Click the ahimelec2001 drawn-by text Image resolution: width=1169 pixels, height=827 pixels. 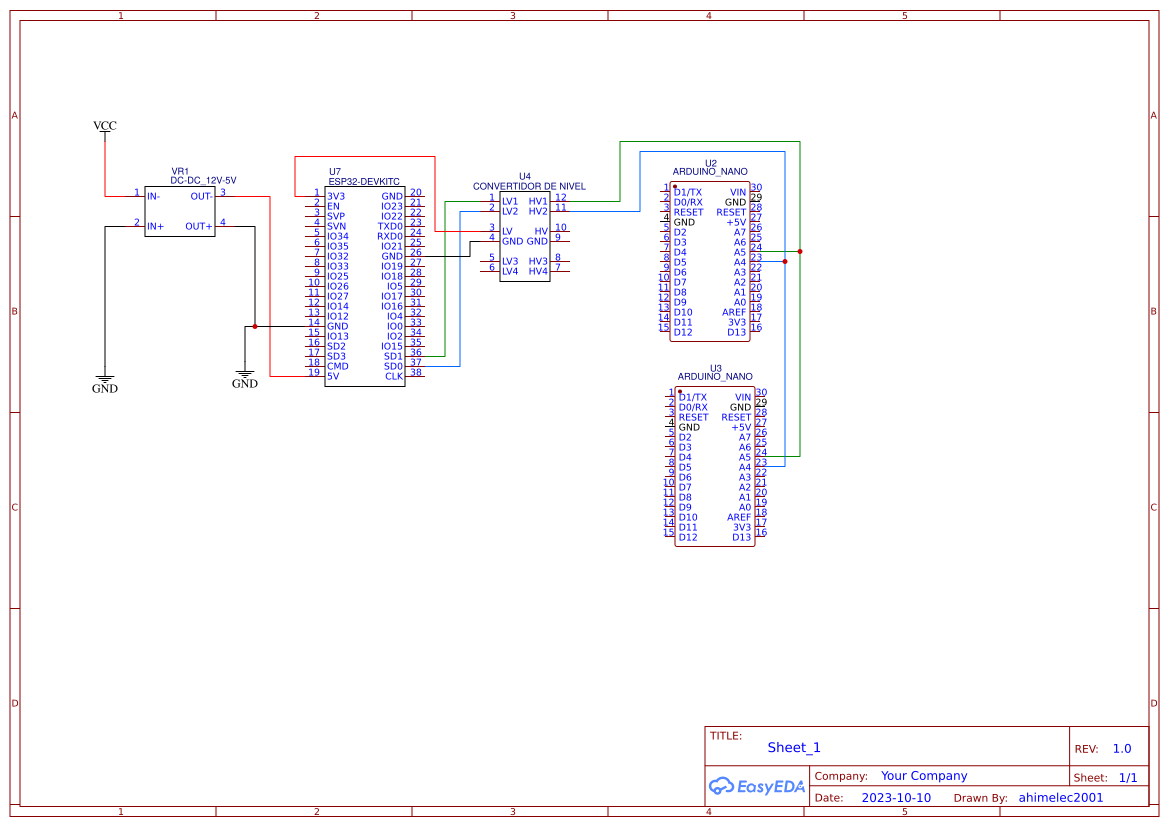(1061, 797)
